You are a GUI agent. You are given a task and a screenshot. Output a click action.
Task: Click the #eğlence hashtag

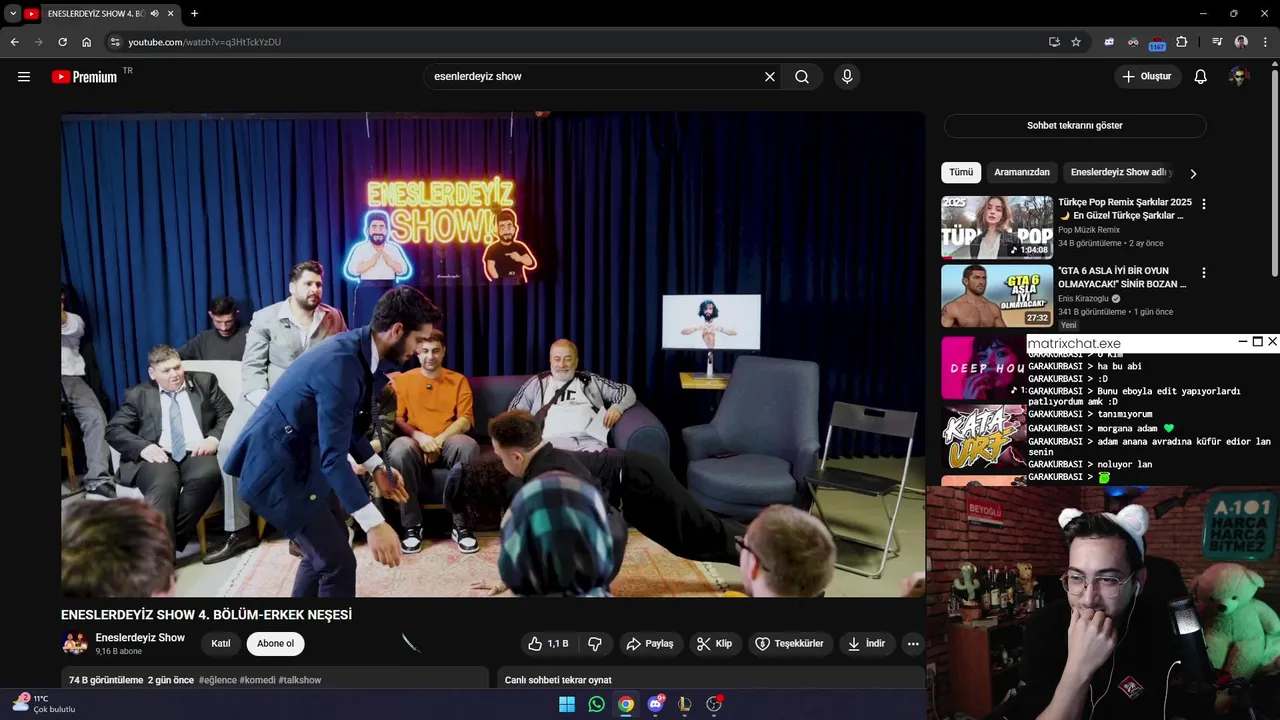click(x=218, y=680)
